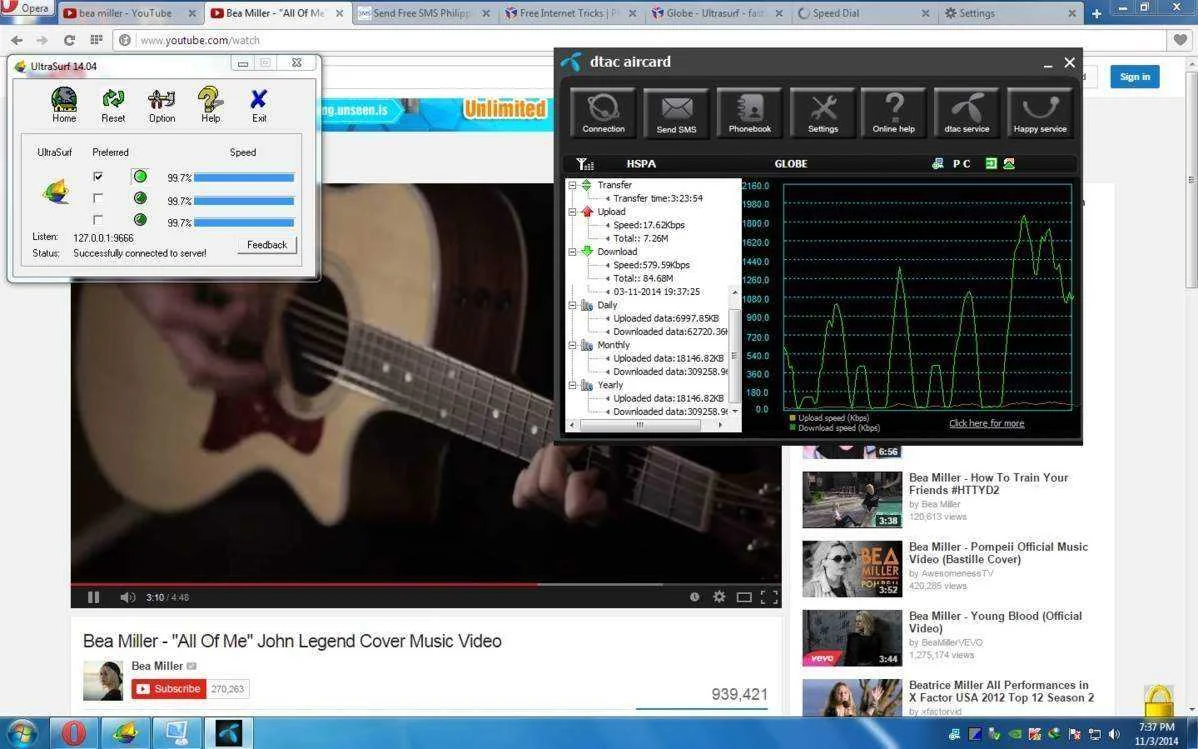Open the Phonebook in dtac aircard
This screenshot has height=749, width=1198.
click(750, 113)
